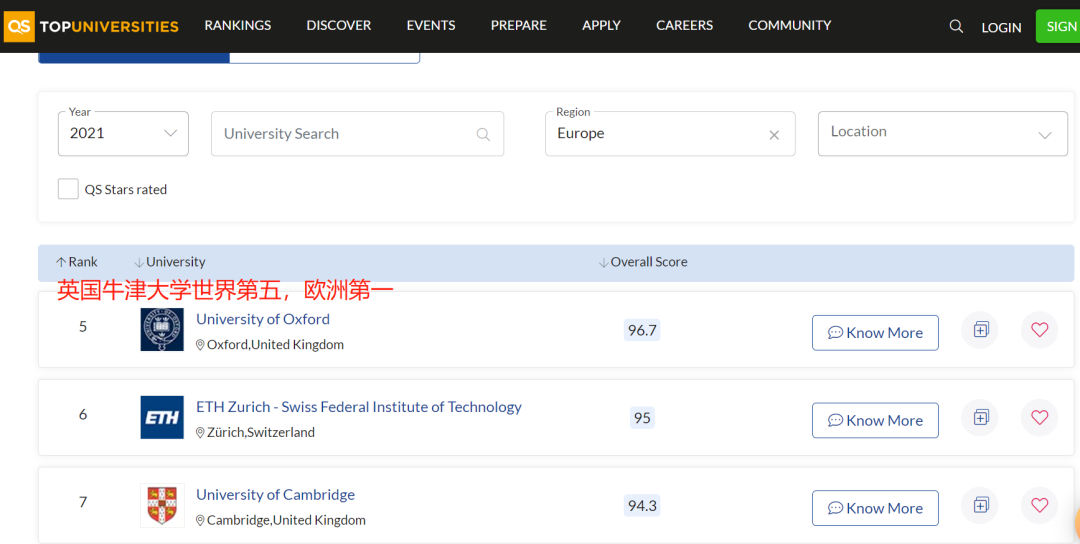Click Know More for University of Cambridge
1080x544 pixels.
(x=875, y=508)
